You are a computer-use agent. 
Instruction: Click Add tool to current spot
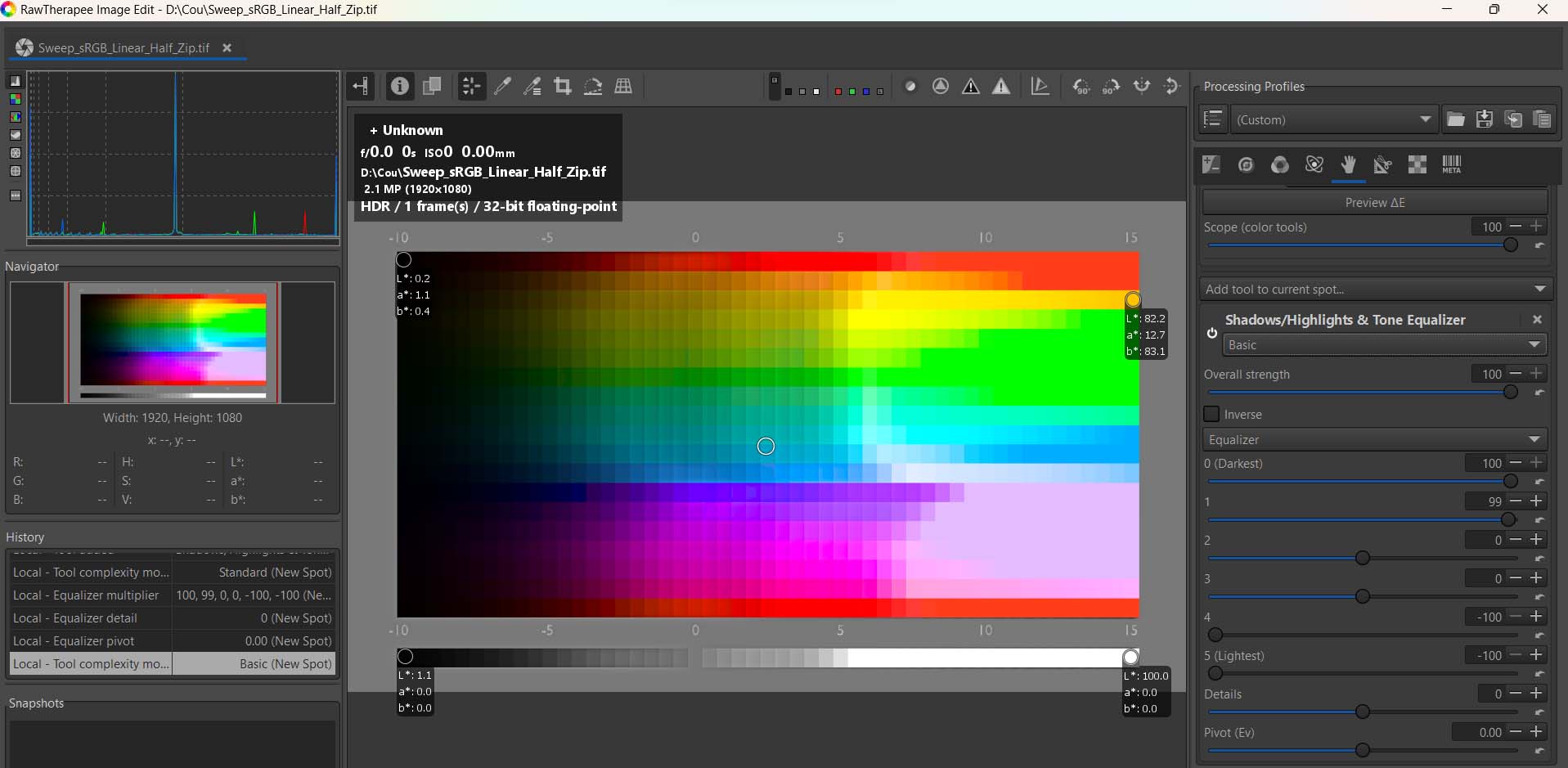(x=1375, y=289)
